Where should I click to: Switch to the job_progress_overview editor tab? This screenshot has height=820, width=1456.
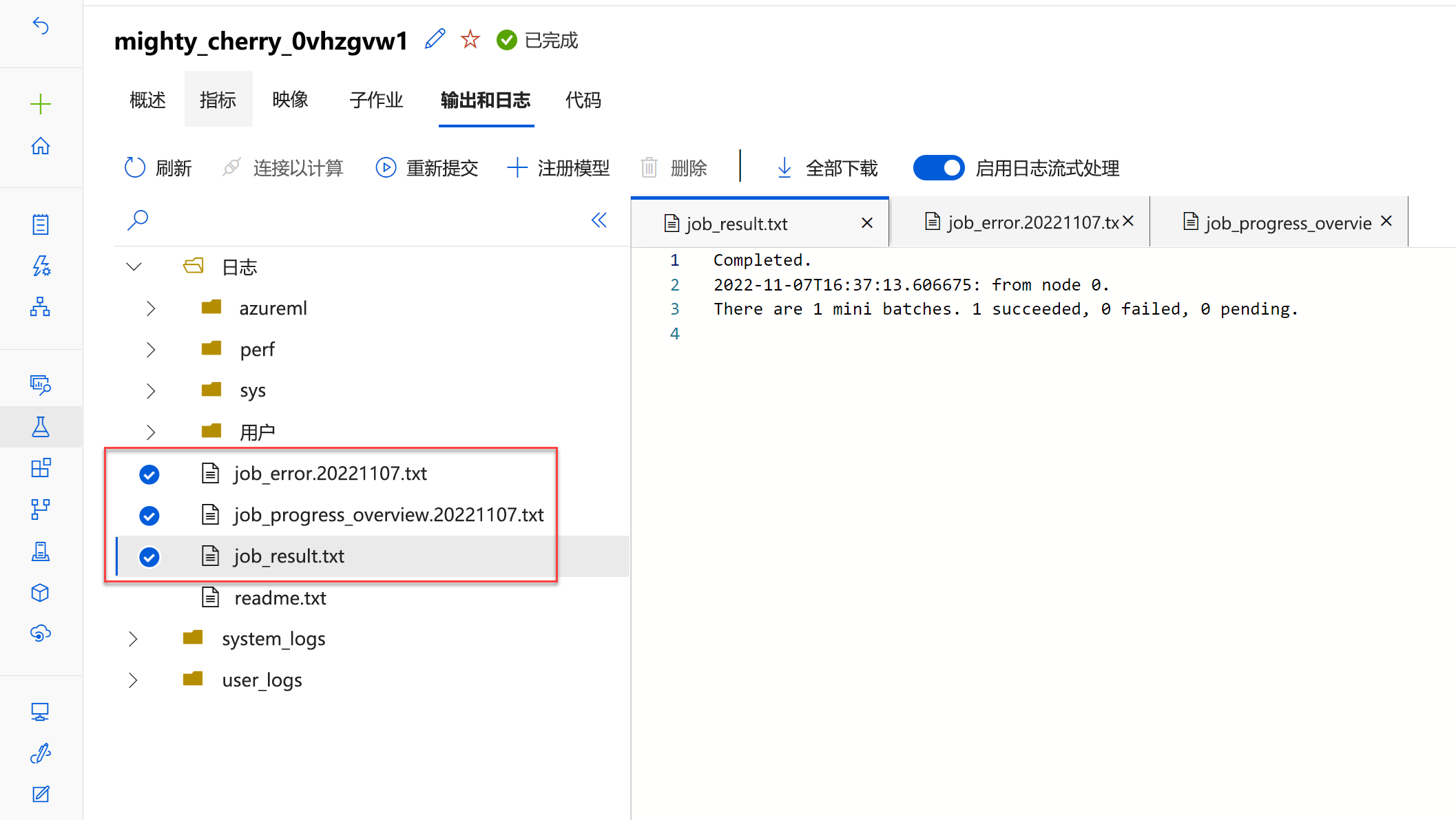[x=1278, y=223]
